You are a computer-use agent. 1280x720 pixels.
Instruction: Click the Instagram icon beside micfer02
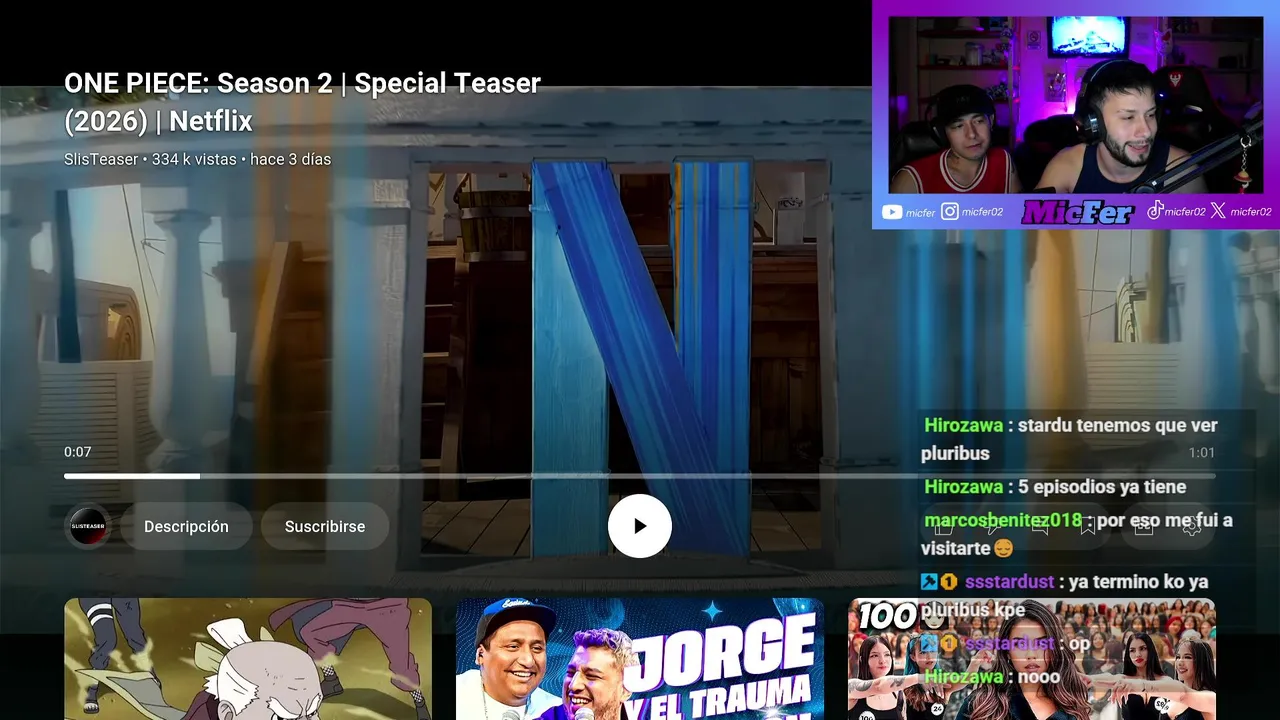point(950,212)
